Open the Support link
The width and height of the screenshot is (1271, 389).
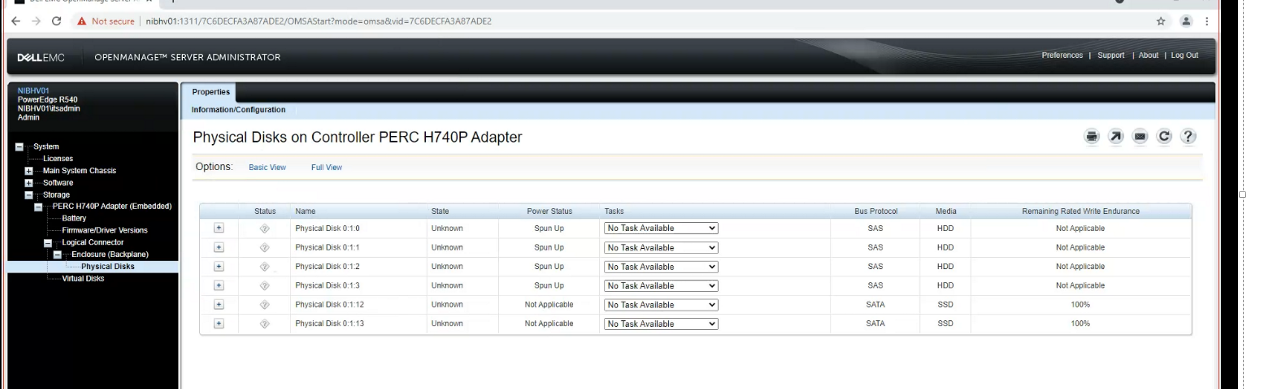pyautogui.click(x=1111, y=55)
